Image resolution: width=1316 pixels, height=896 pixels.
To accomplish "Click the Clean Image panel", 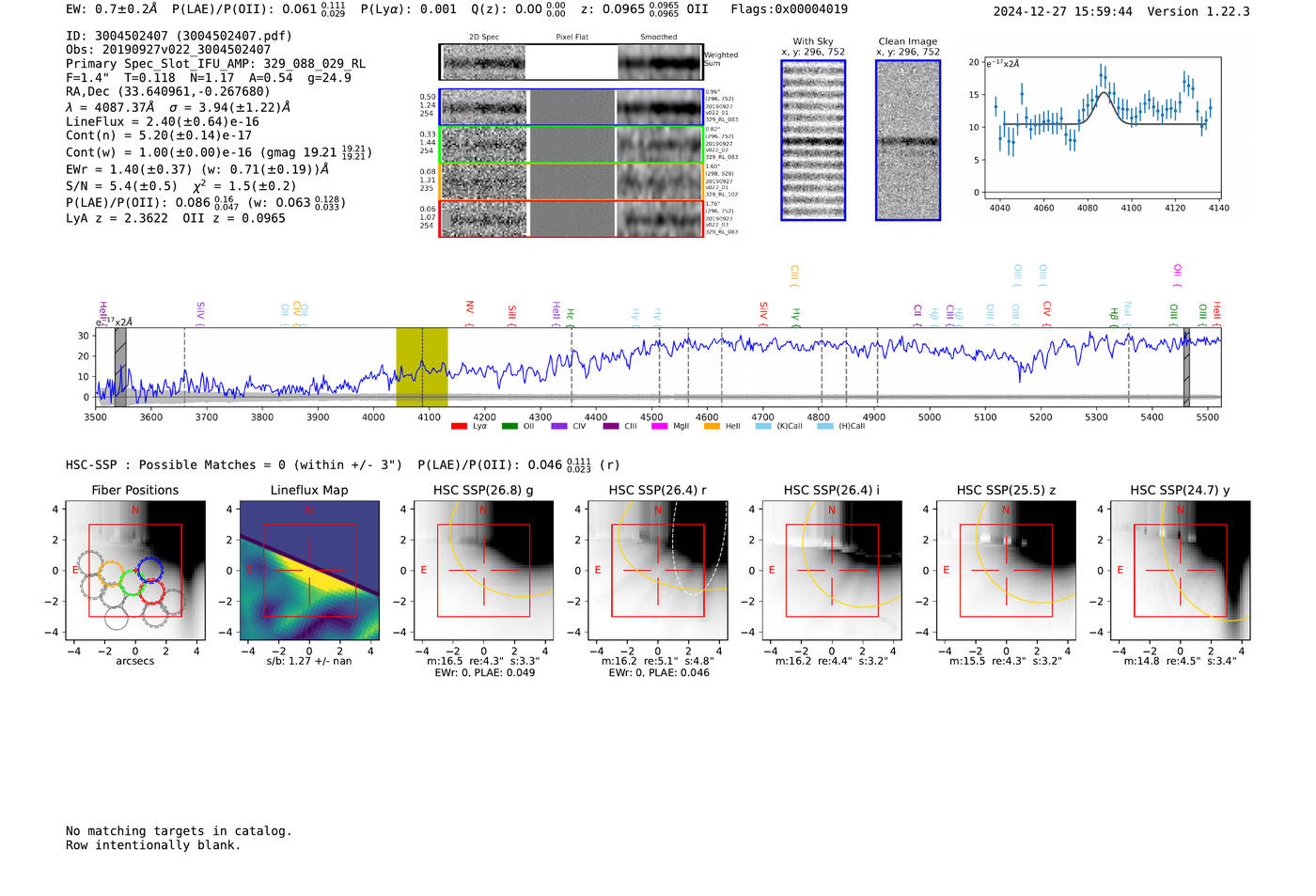I will click(908, 140).
